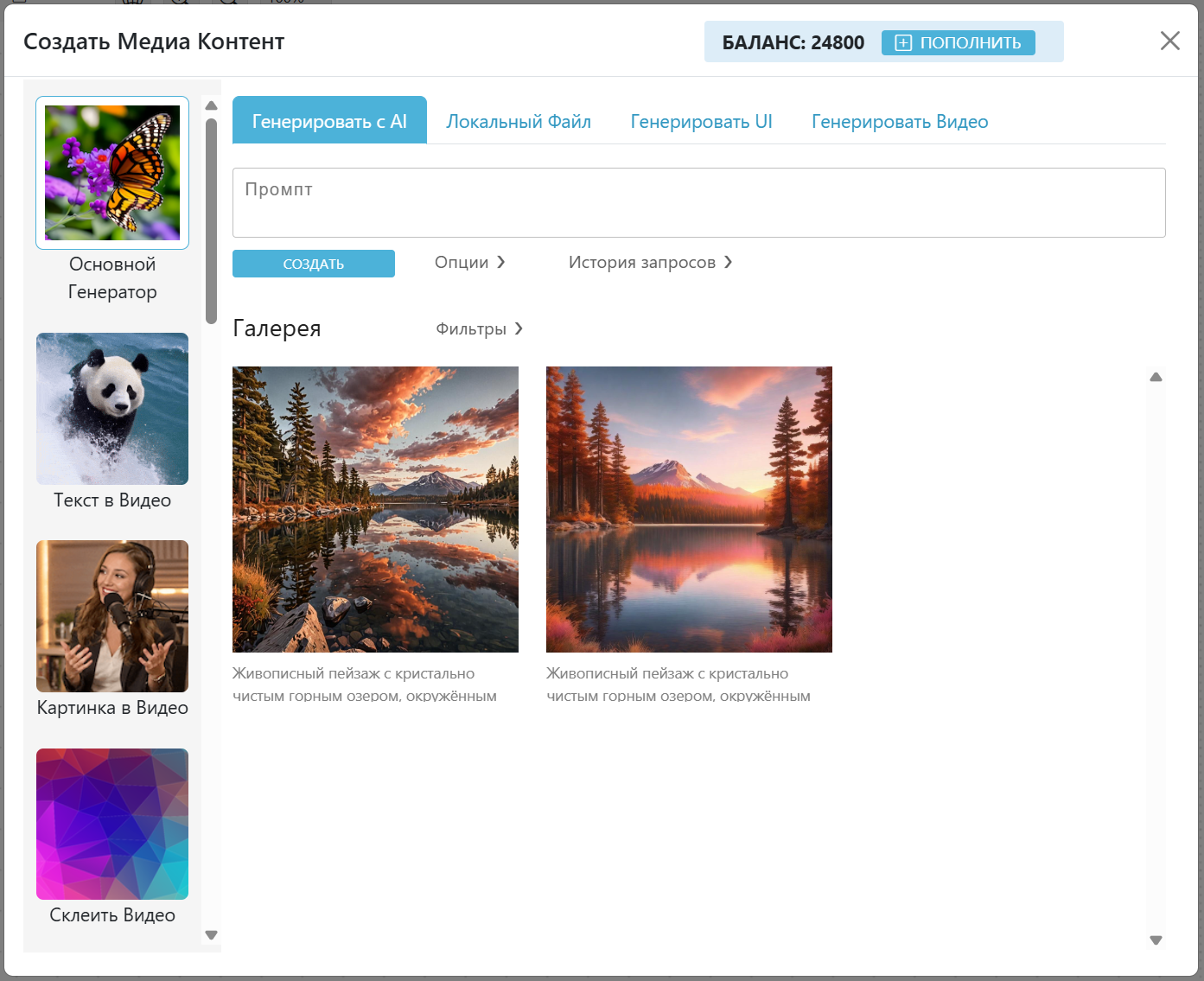This screenshot has height=981, width=1204.
Task: Click into the Промпт text field
Action: click(698, 203)
